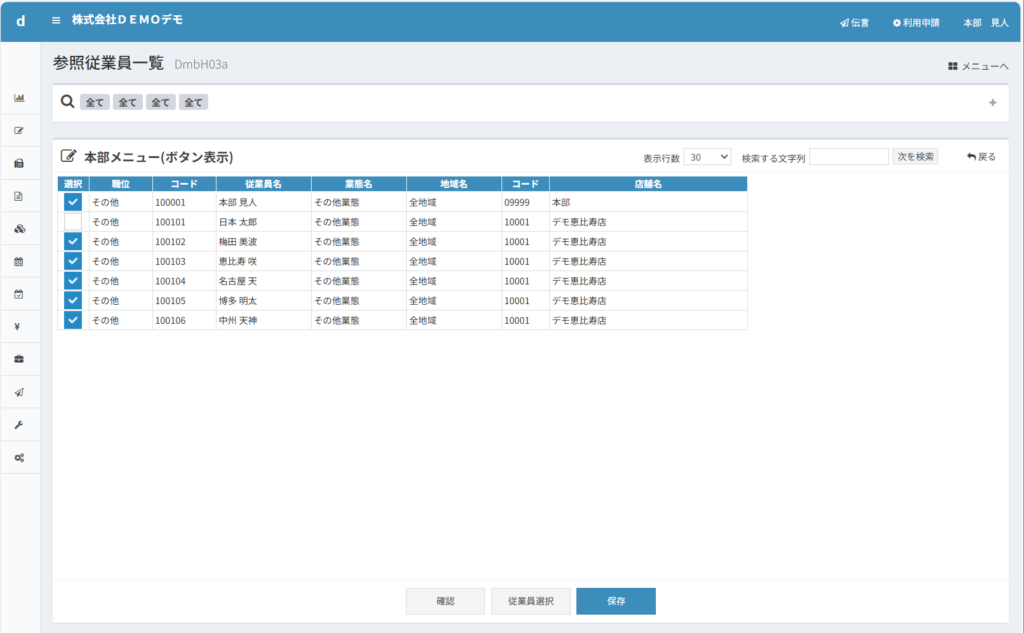Uncheck the box for 本部 見人 row
The width and height of the screenshot is (1024, 633).
(x=73, y=202)
